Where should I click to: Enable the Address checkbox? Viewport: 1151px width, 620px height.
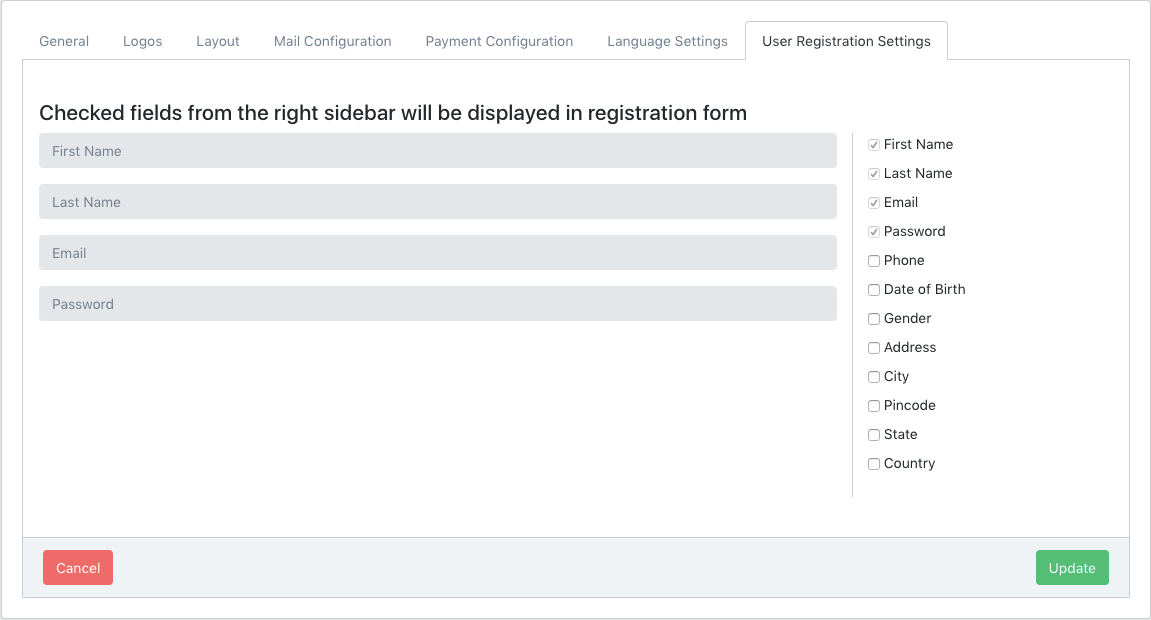coord(874,348)
